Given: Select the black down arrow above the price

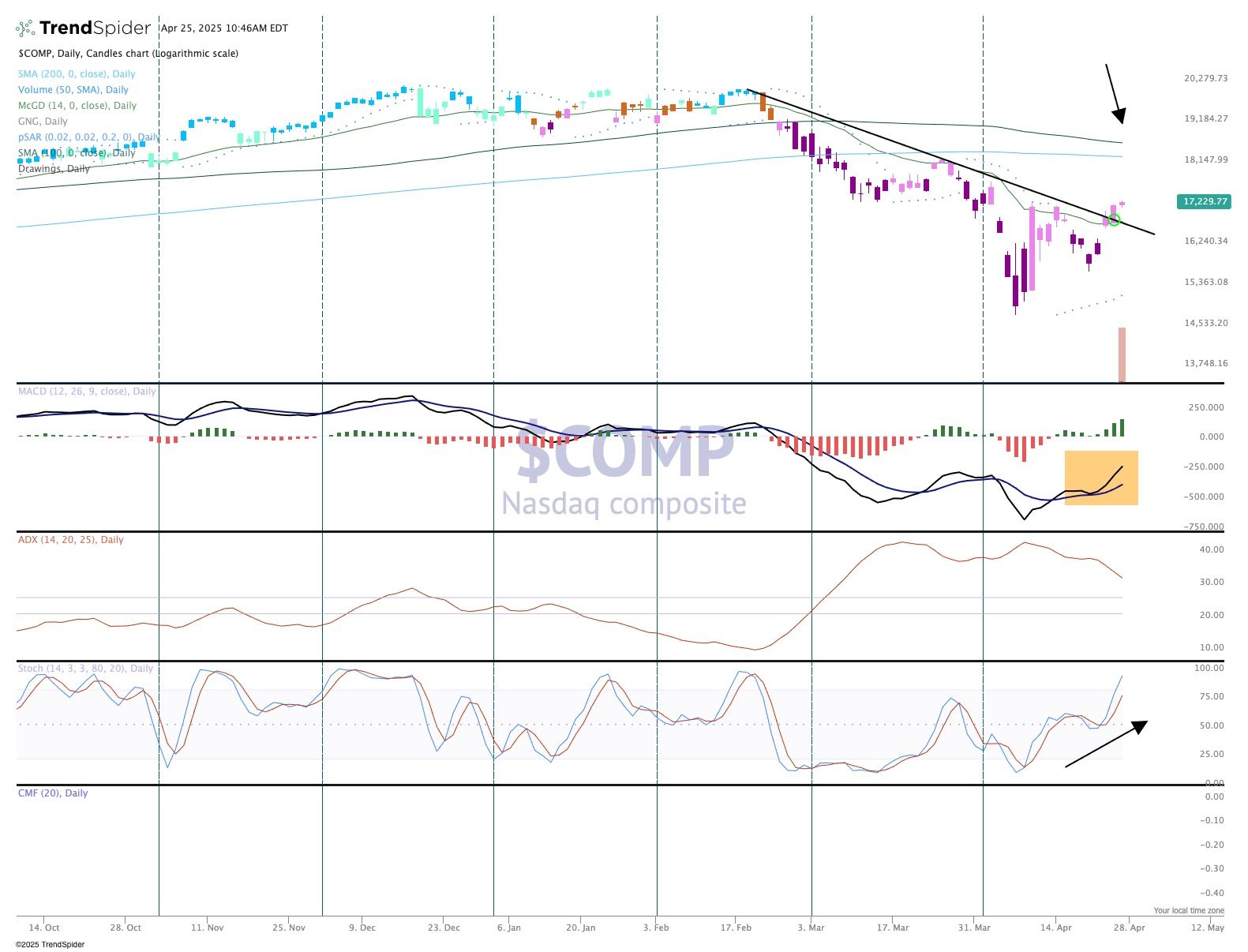Looking at the screenshot, I should tap(1114, 93).
